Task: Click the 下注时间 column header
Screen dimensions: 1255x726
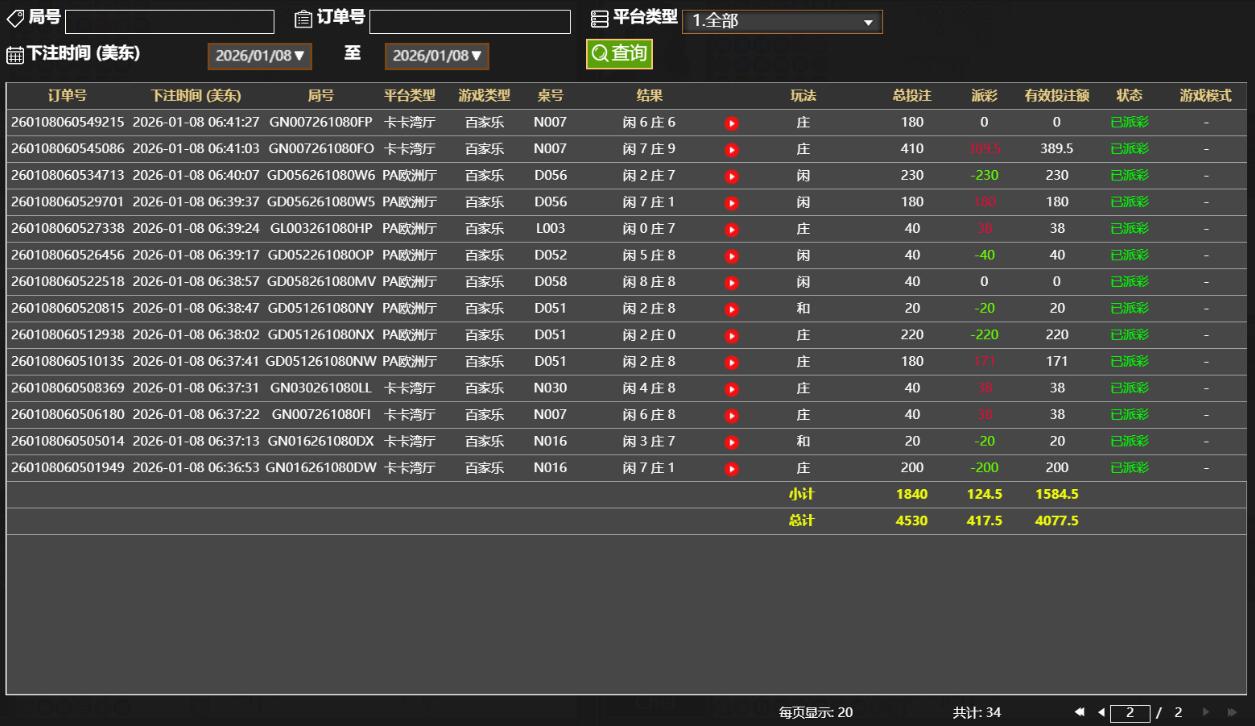Action: pyautogui.click(x=196, y=96)
